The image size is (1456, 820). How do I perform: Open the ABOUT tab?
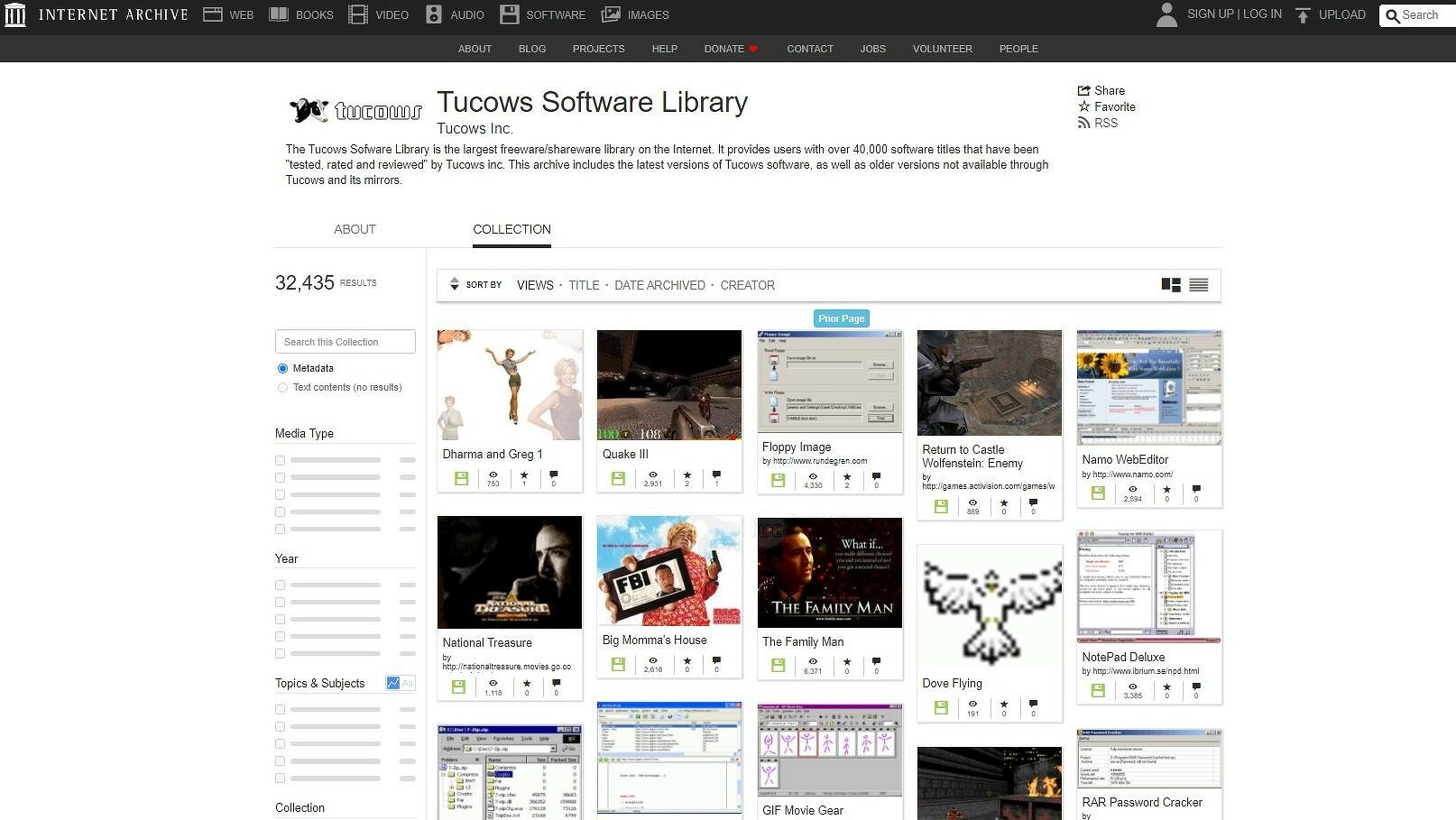click(355, 229)
